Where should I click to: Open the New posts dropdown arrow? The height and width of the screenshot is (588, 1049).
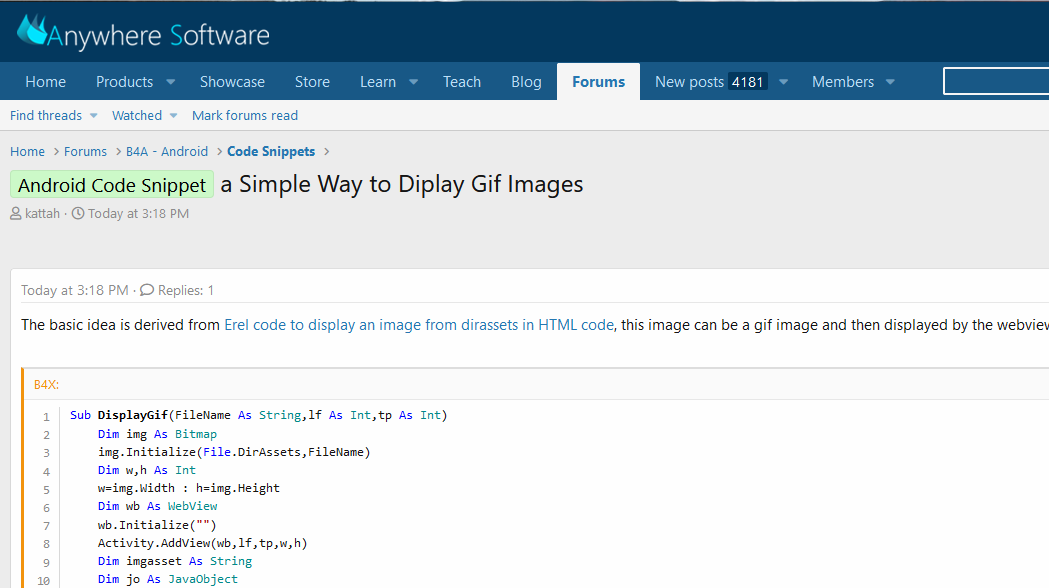click(x=784, y=82)
